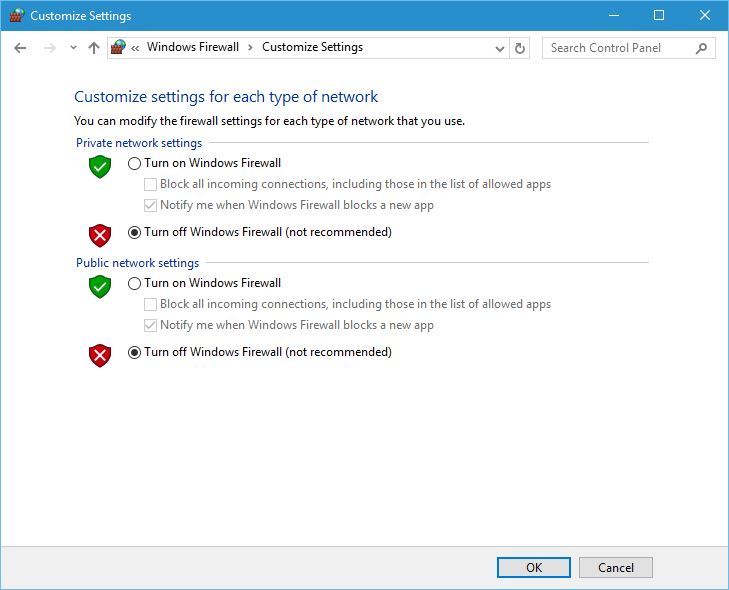Click the search magnifier icon
Image resolution: width=729 pixels, height=590 pixels.
click(x=701, y=48)
